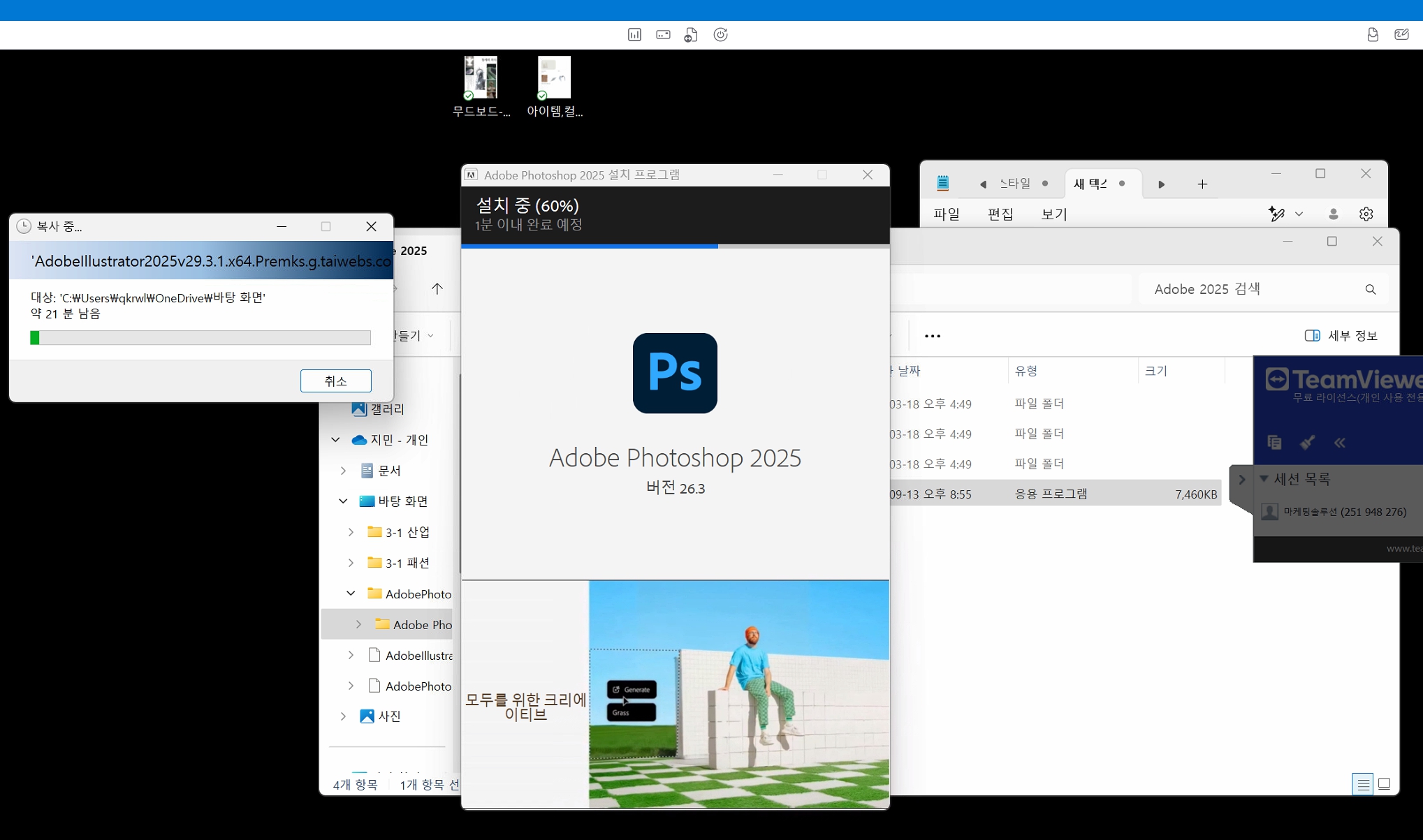Collapse the AdobePhoto folder node
Screen dimensions: 1423x840
tap(351, 594)
